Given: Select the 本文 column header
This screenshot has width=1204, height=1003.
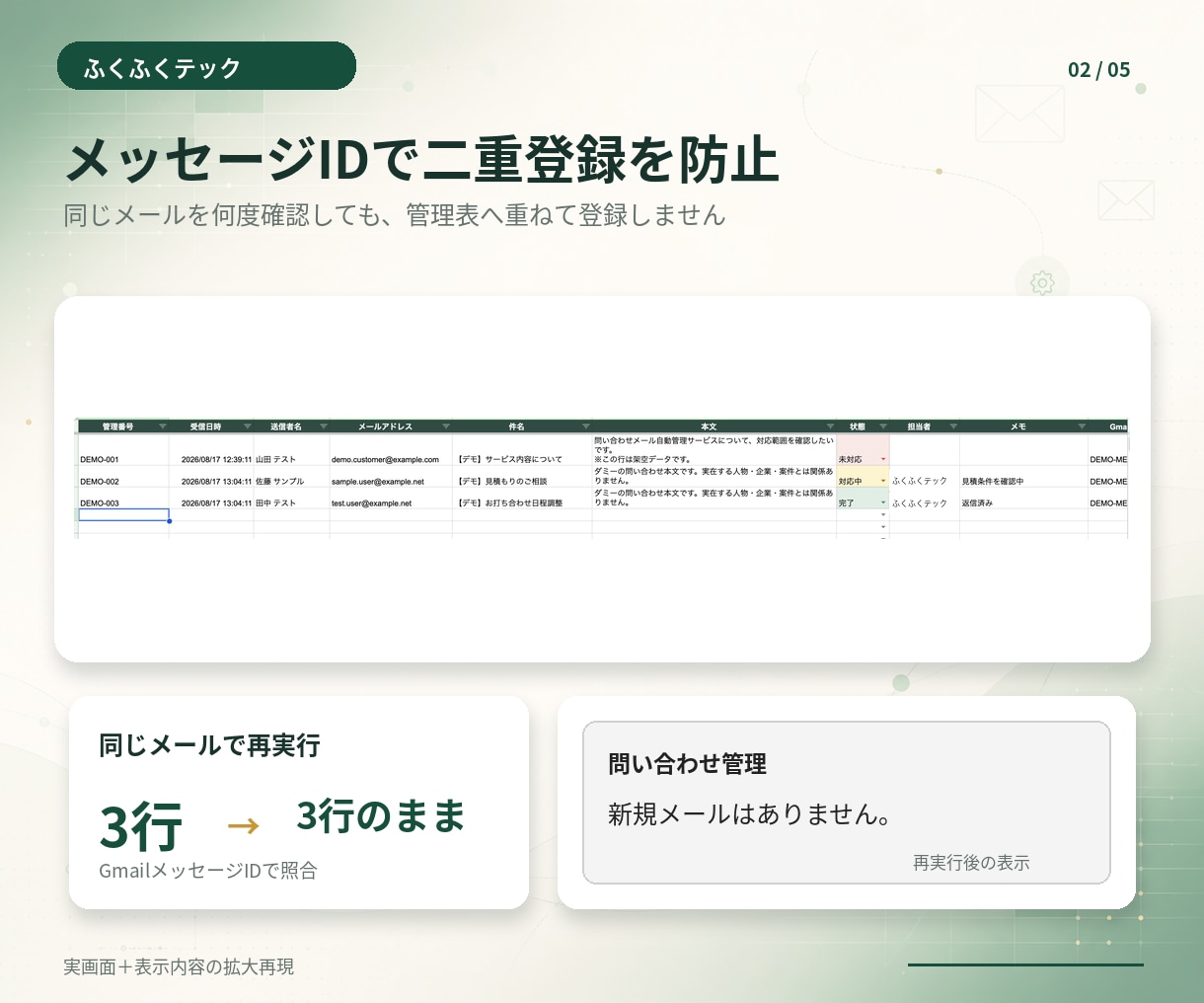Looking at the screenshot, I should coord(714,426).
